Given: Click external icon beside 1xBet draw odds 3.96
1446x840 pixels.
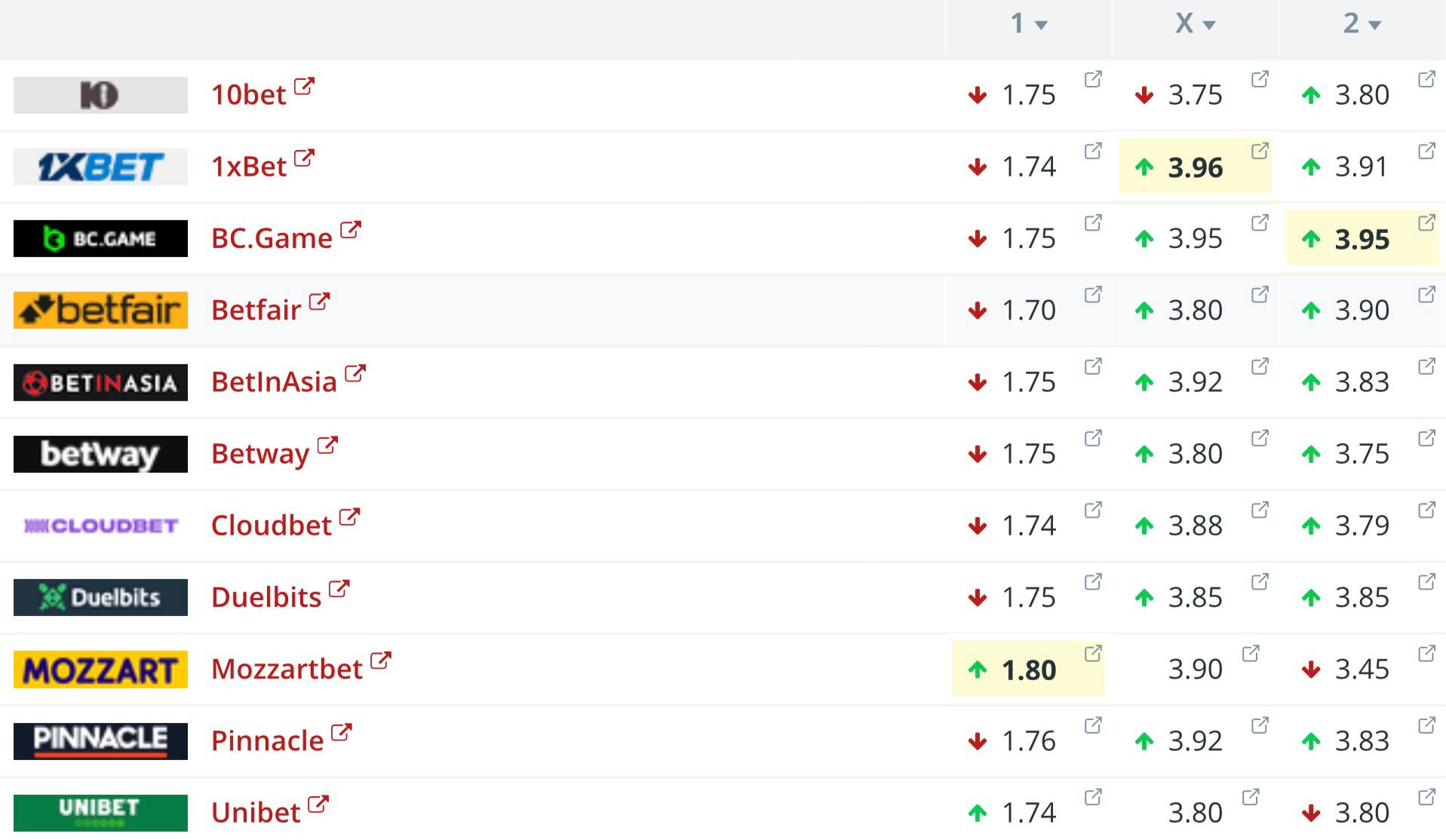Looking at the screenshot, I should [1260, 151].
